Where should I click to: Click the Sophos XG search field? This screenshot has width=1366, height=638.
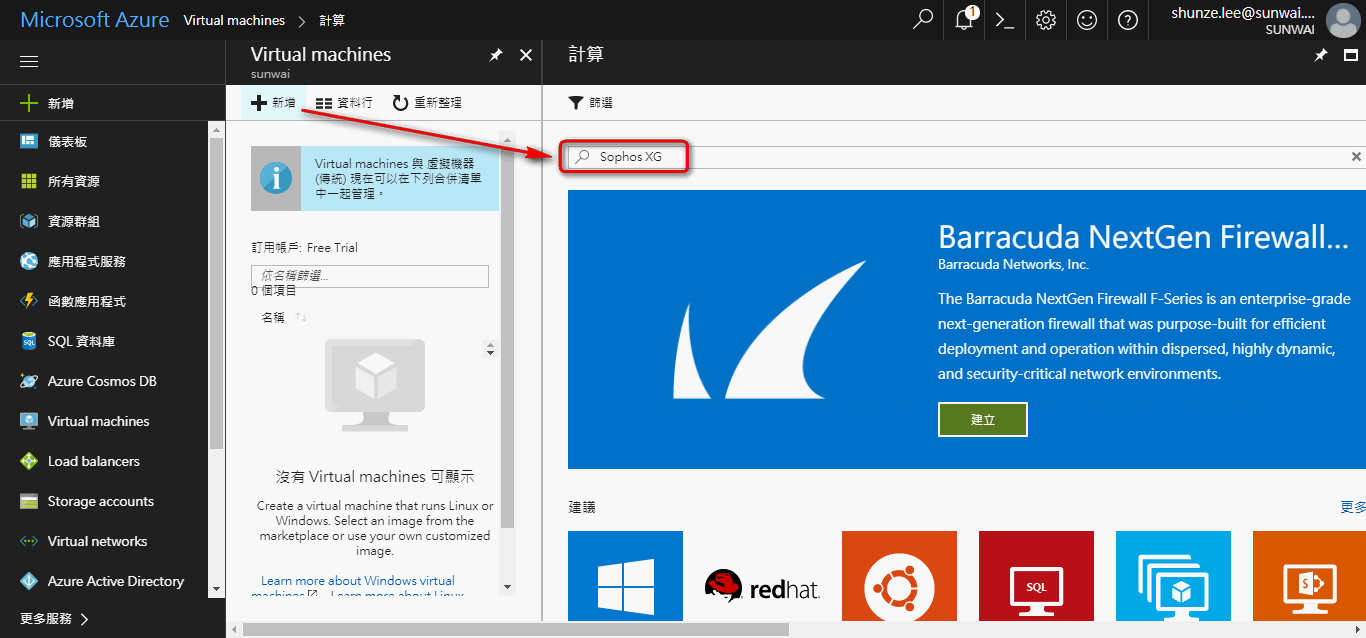(x=966, y=157)
